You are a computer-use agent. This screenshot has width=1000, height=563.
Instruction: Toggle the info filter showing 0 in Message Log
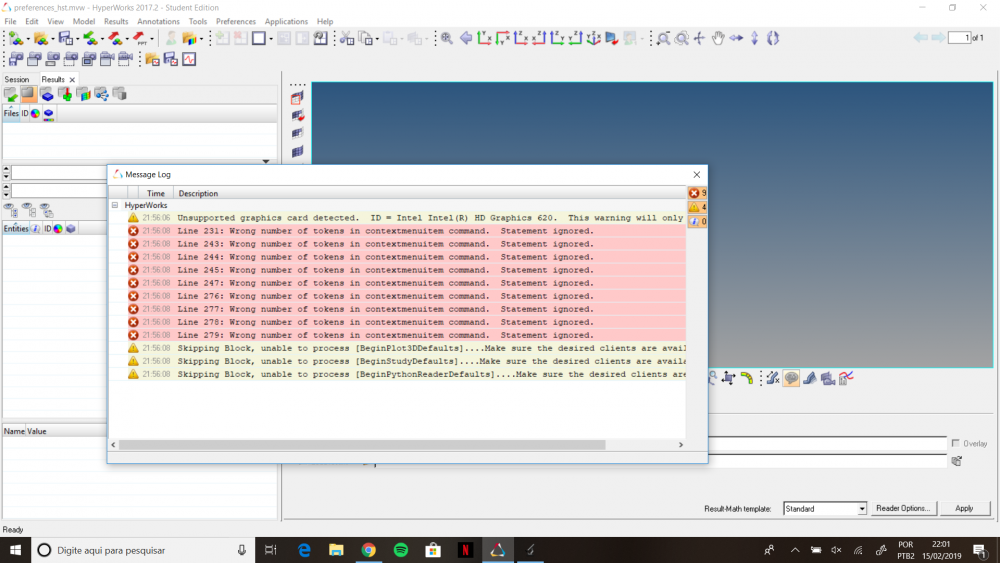pyautogui.click(x=697, y=221)
